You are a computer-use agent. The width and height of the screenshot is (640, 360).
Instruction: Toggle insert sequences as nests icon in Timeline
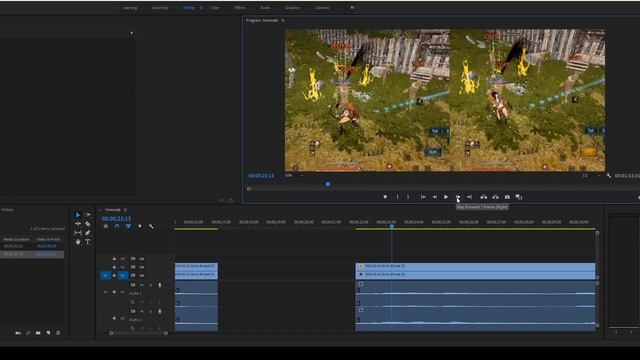pyautogui.click(x=106, y=226)
